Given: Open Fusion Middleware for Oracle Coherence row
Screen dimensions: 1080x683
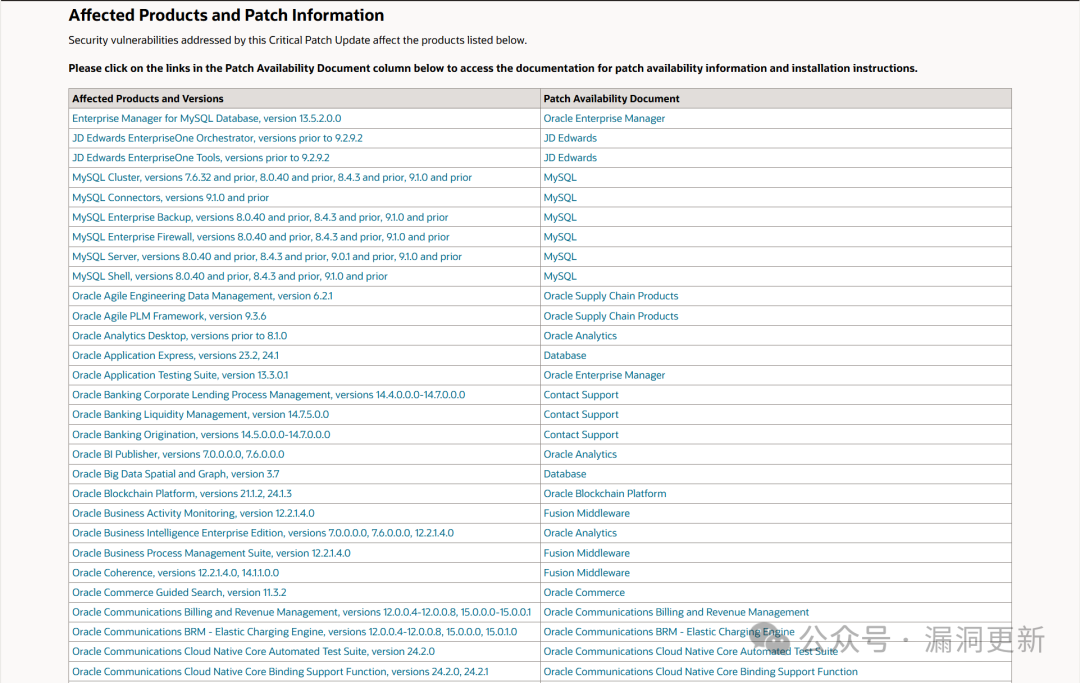Looking at the screenshot, I should 586,573.
